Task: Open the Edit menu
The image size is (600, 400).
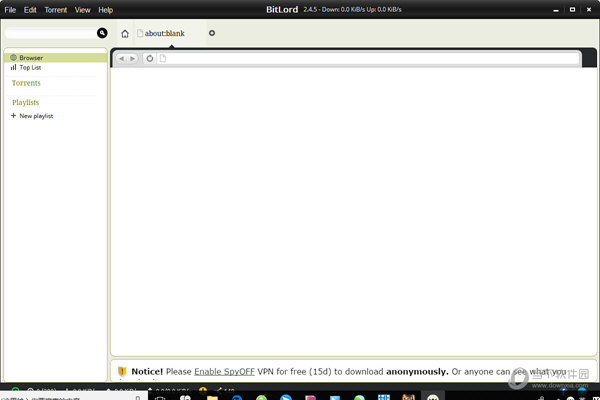Action: pos(30,10)
